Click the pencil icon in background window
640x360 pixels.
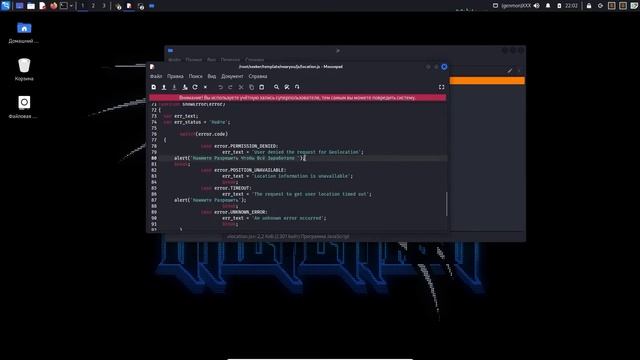click(510, 71)
